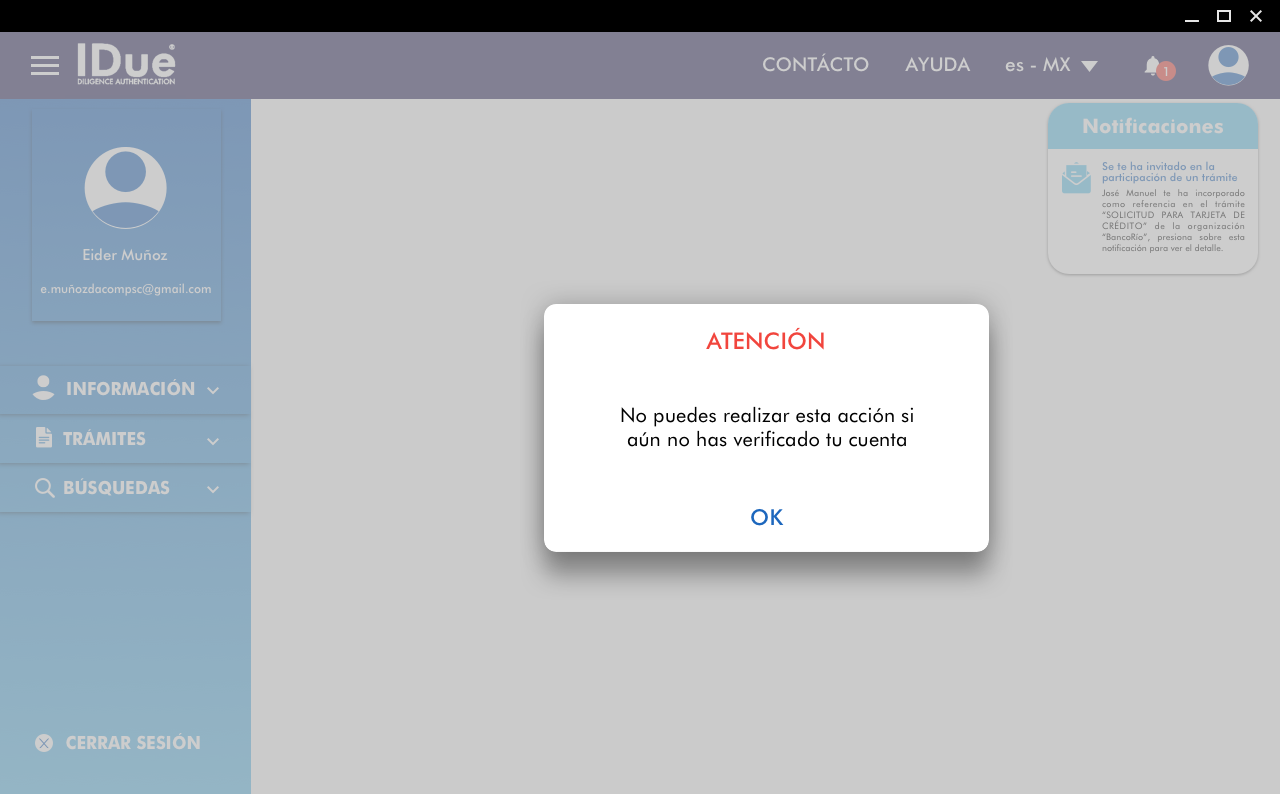Open the Contácto menu item
Viewport: 1280px width, 794px height.
pos(815,65)
